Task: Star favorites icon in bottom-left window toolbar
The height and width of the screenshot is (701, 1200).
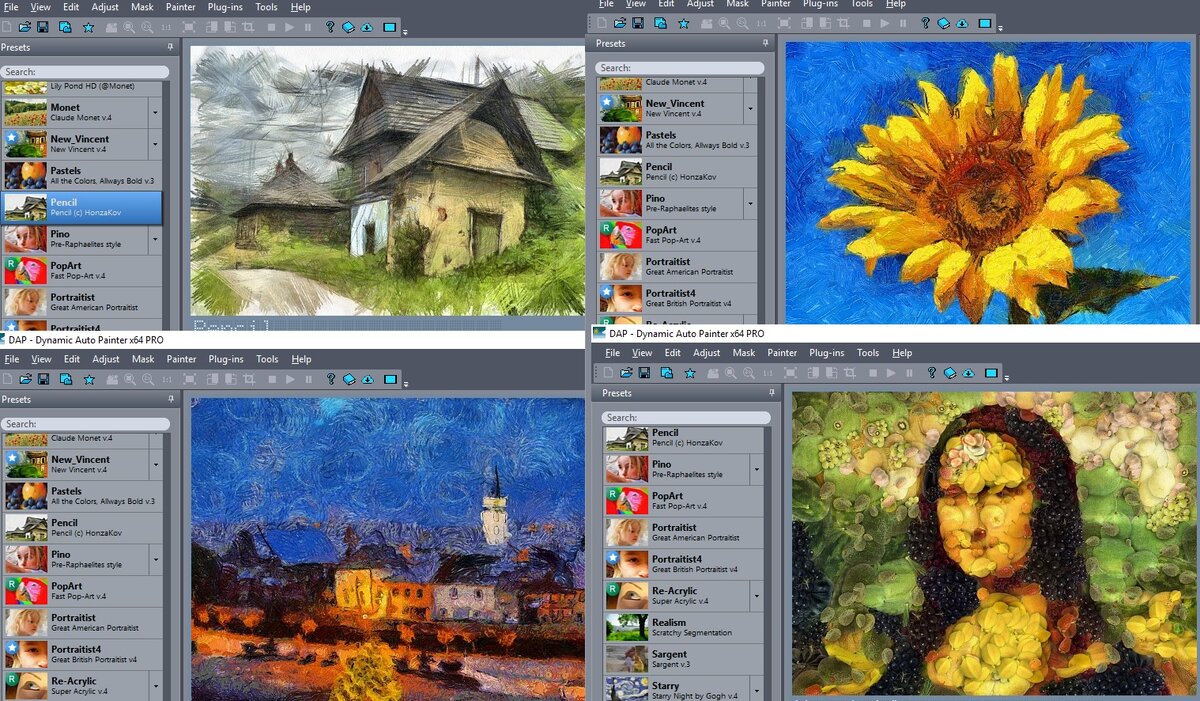Action: pos(89,379)
